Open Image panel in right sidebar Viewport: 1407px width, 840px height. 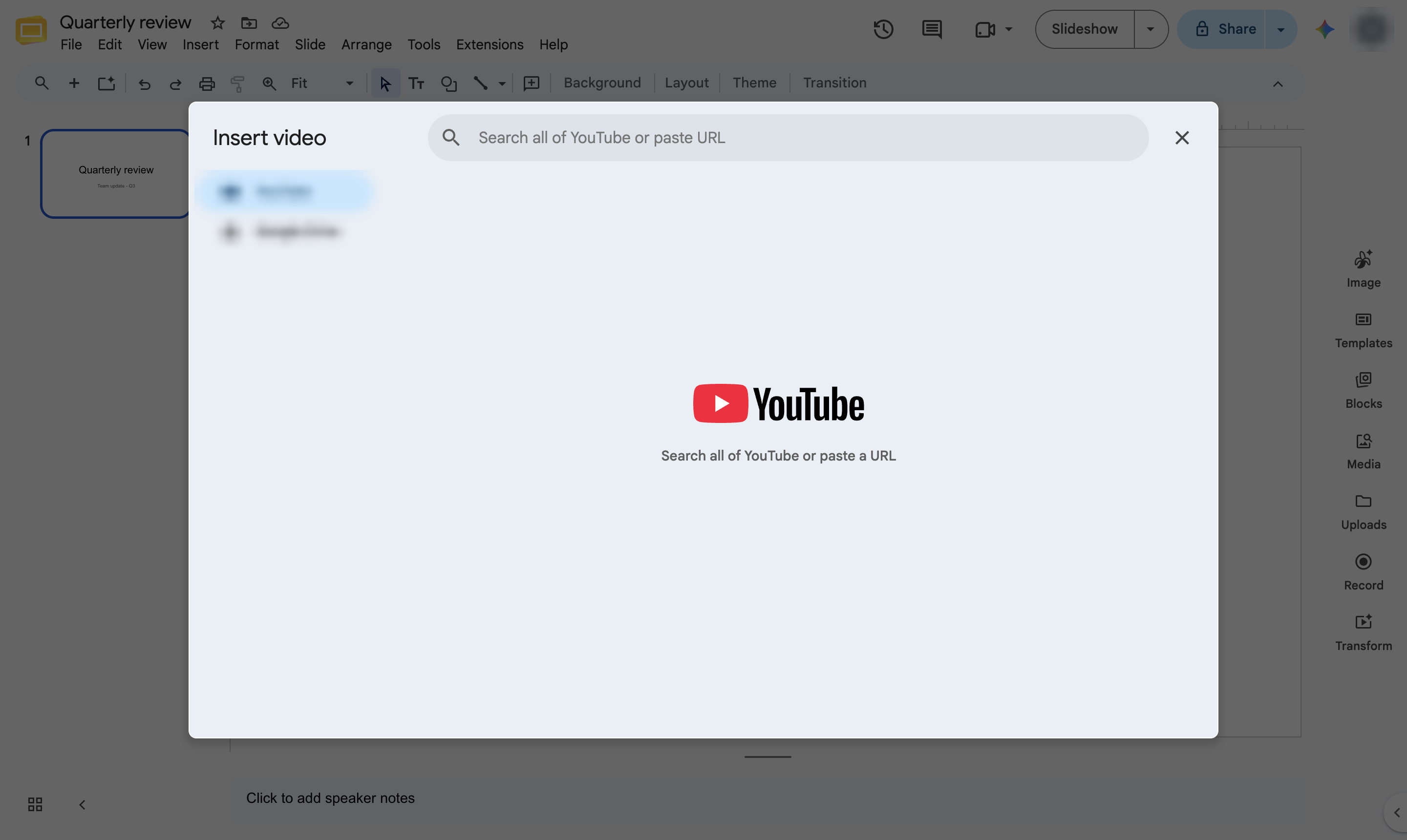[x=1364, y=270]
